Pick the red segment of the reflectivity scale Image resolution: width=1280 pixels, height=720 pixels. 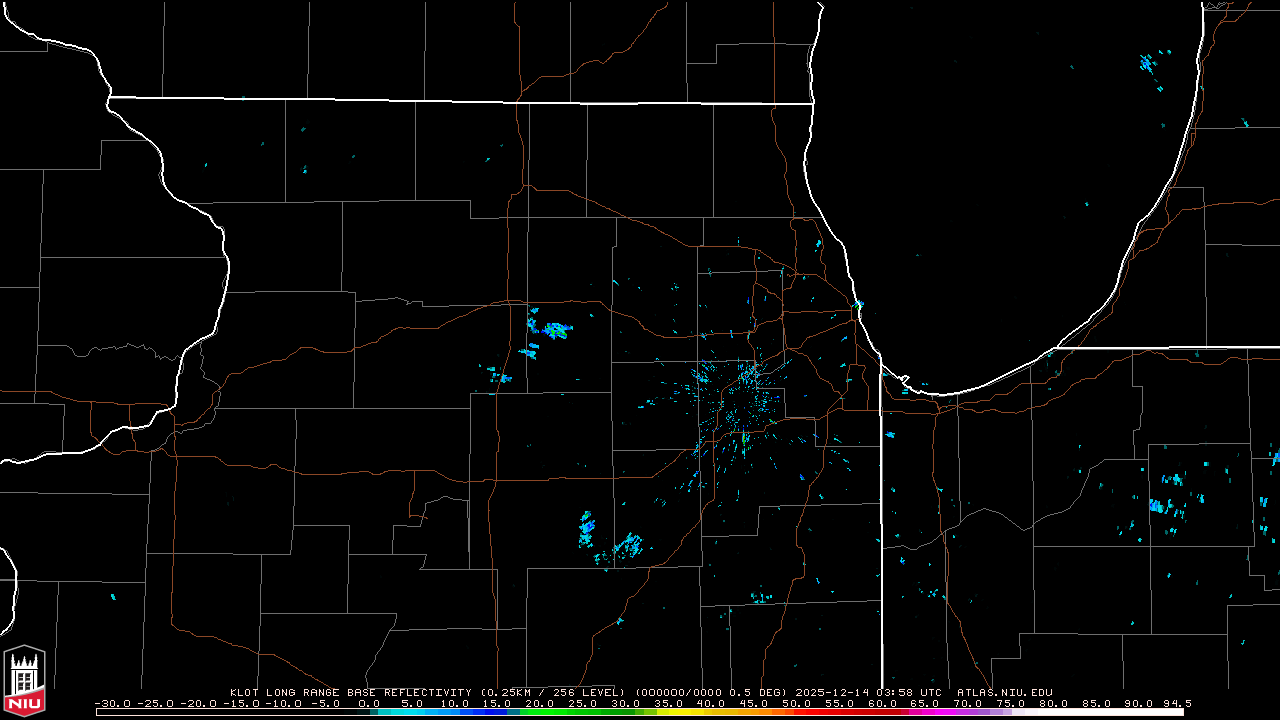[x=840, y=712]
